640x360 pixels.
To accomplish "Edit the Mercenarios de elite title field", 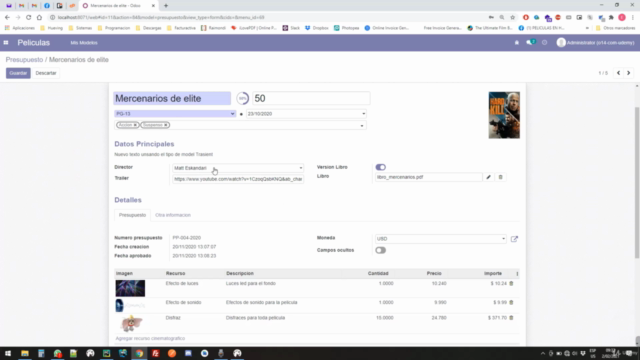I will 172,98.
